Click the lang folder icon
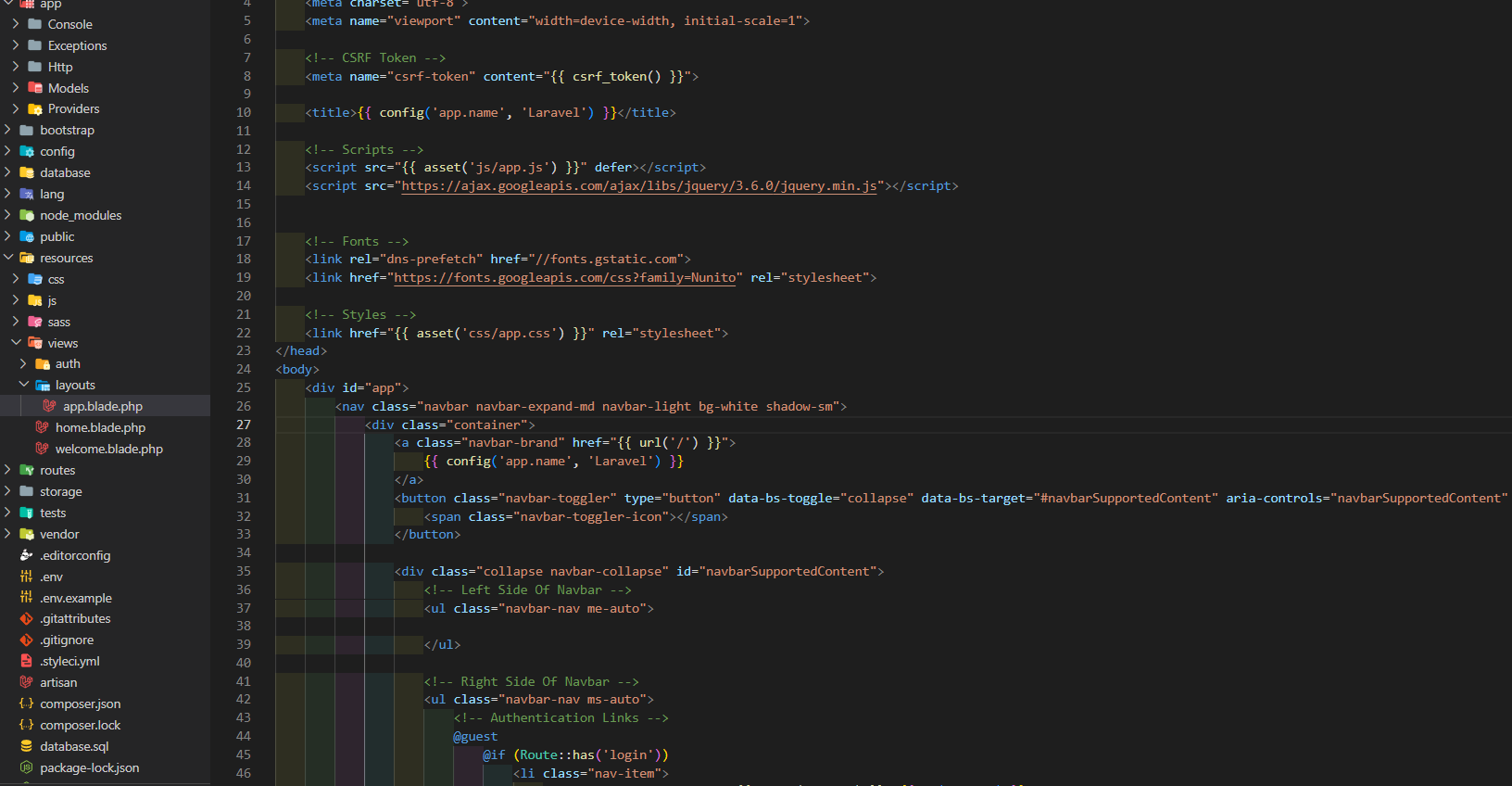 tap(27, 194)
